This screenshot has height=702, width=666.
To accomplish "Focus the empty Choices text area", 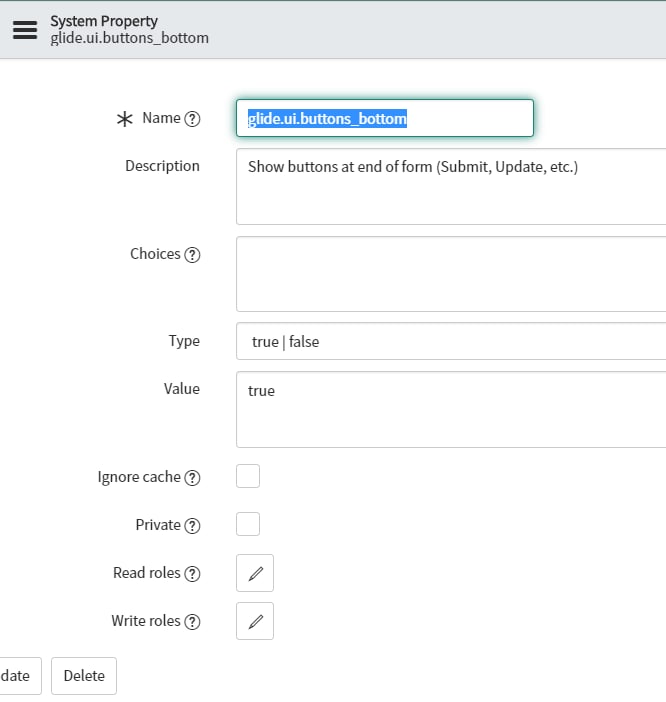I will (x=451, y=274).
